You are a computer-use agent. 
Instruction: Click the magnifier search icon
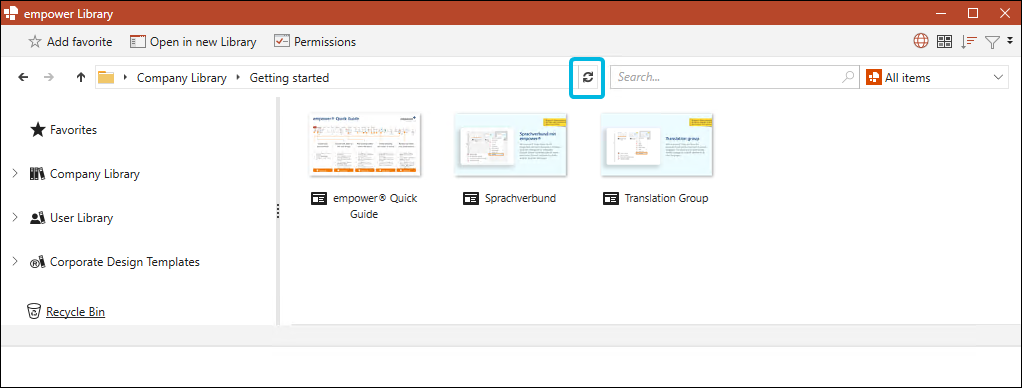[848, 77]
